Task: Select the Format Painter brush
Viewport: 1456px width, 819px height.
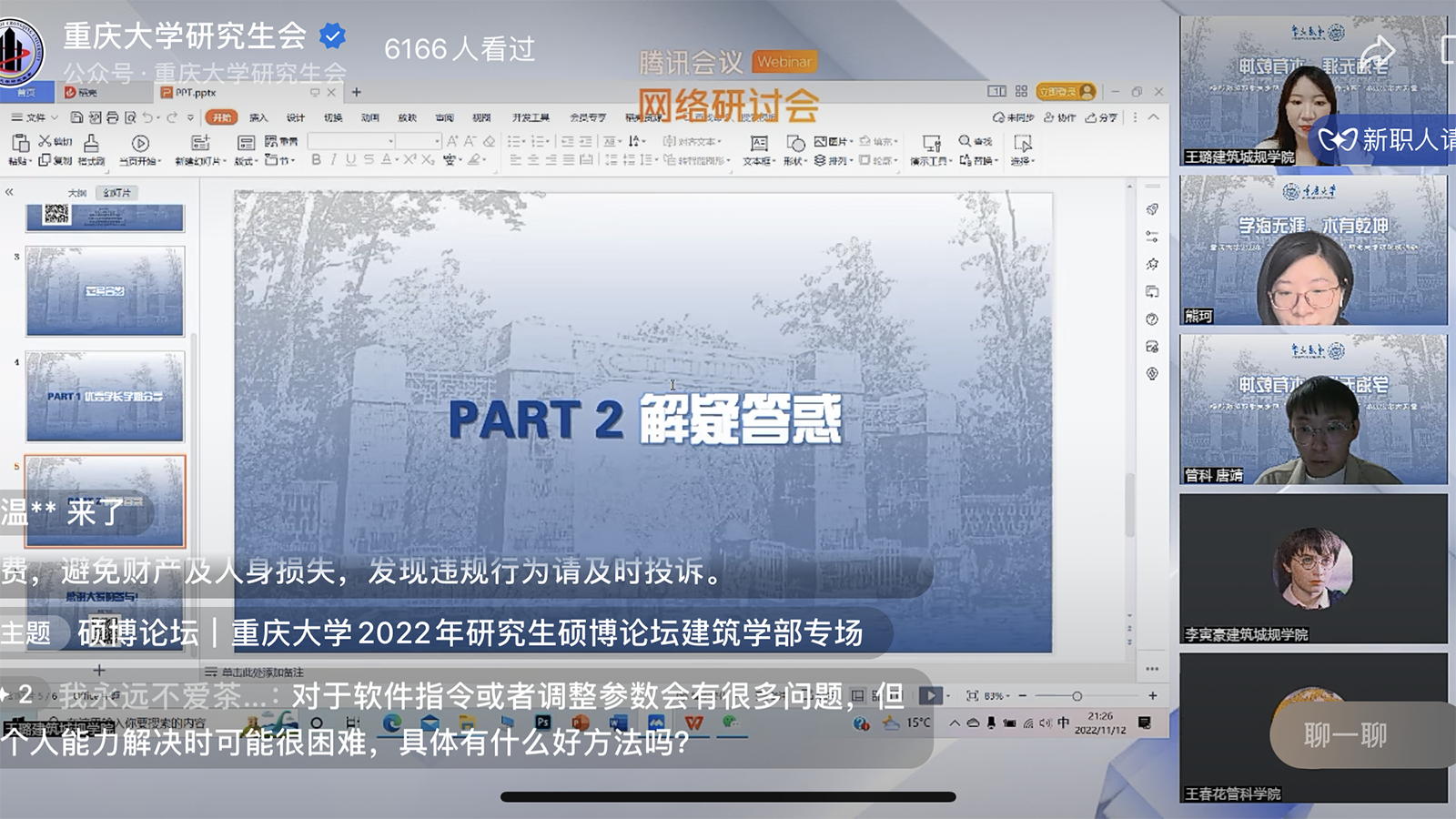Action: tap(91, 143)
